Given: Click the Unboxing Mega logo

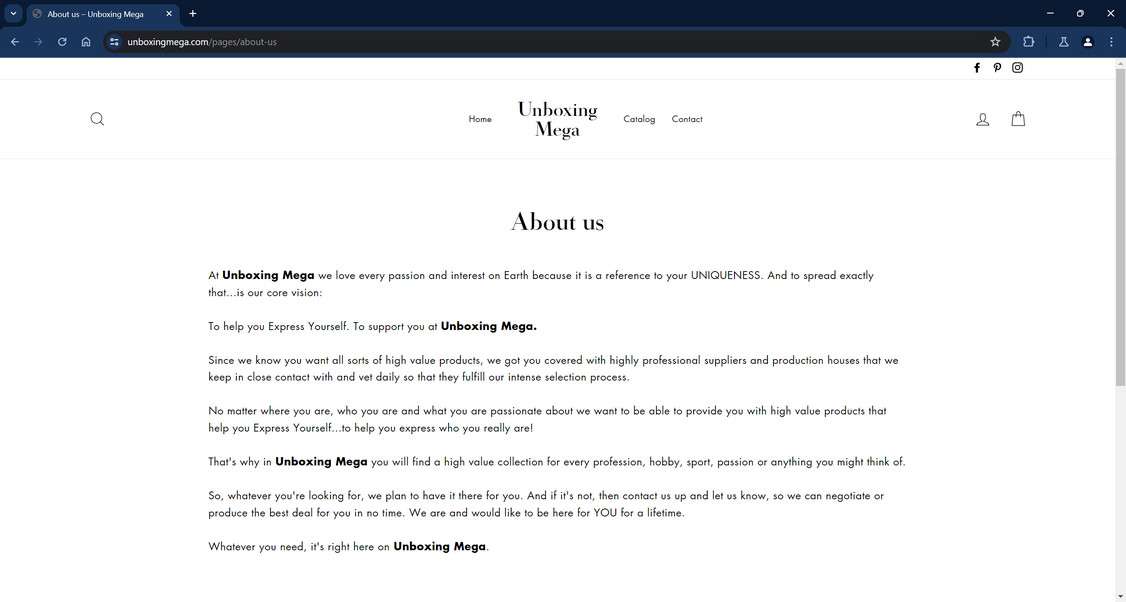Looking at the screenshot, I should (557, 117).
